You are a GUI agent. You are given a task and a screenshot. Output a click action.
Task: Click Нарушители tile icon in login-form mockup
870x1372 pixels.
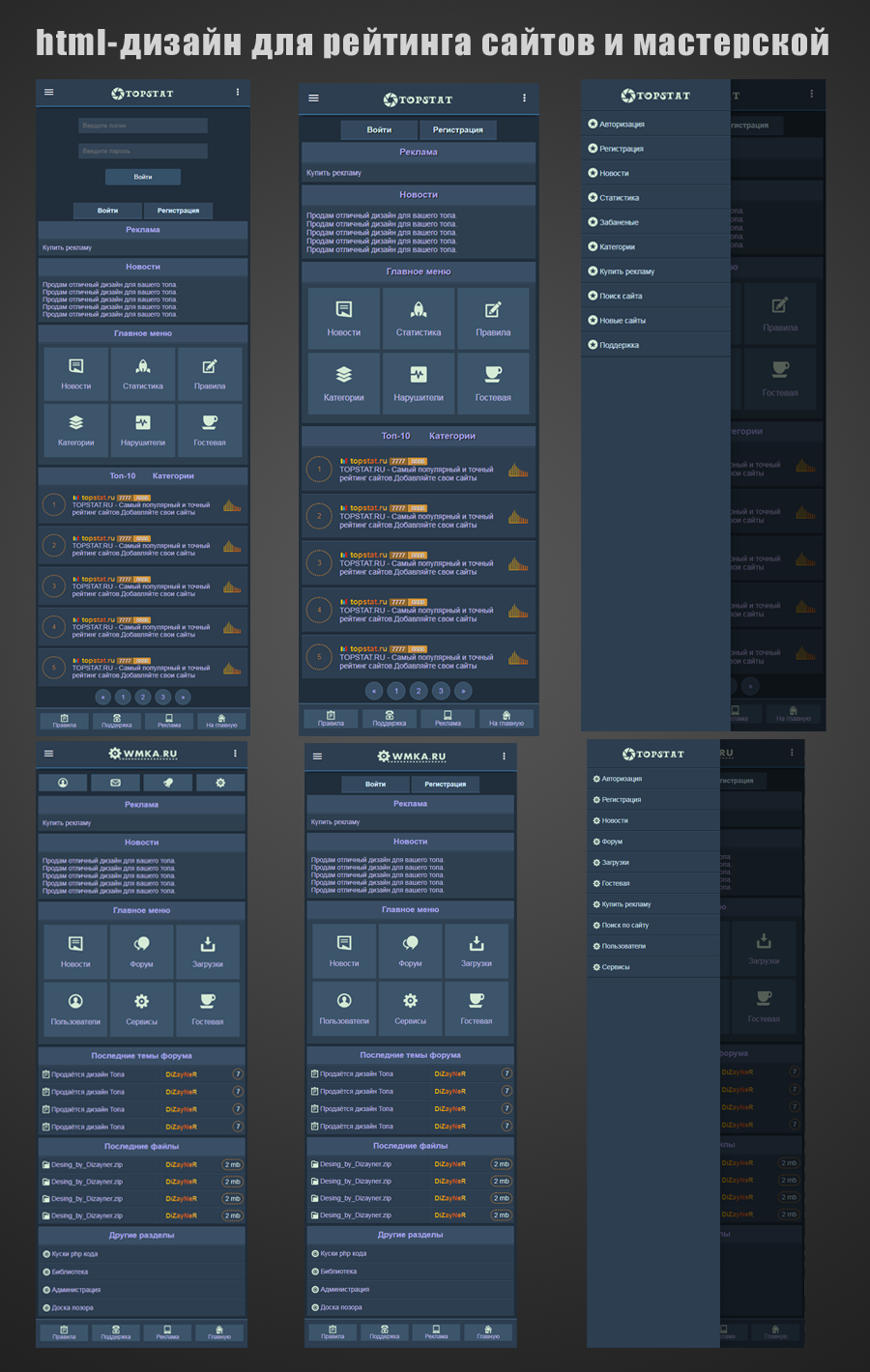coord(143,422)
